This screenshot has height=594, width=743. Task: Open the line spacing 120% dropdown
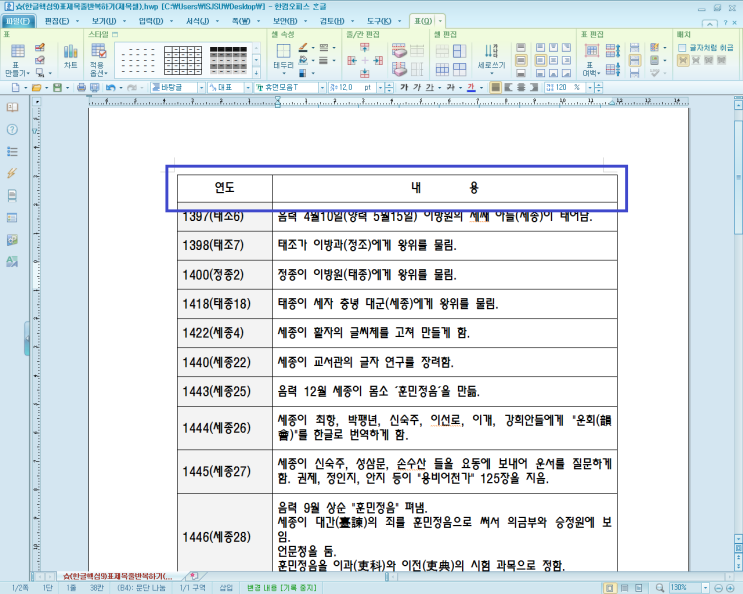pyautogui.click(x=590, y=88)
